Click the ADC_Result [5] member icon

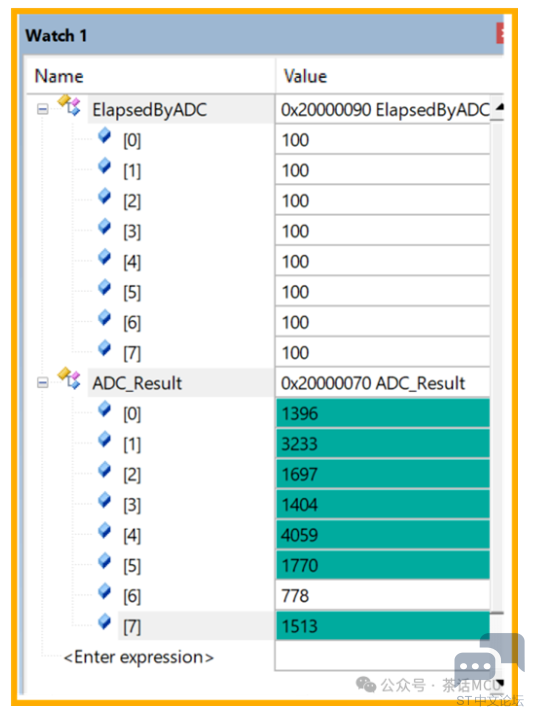105,561
